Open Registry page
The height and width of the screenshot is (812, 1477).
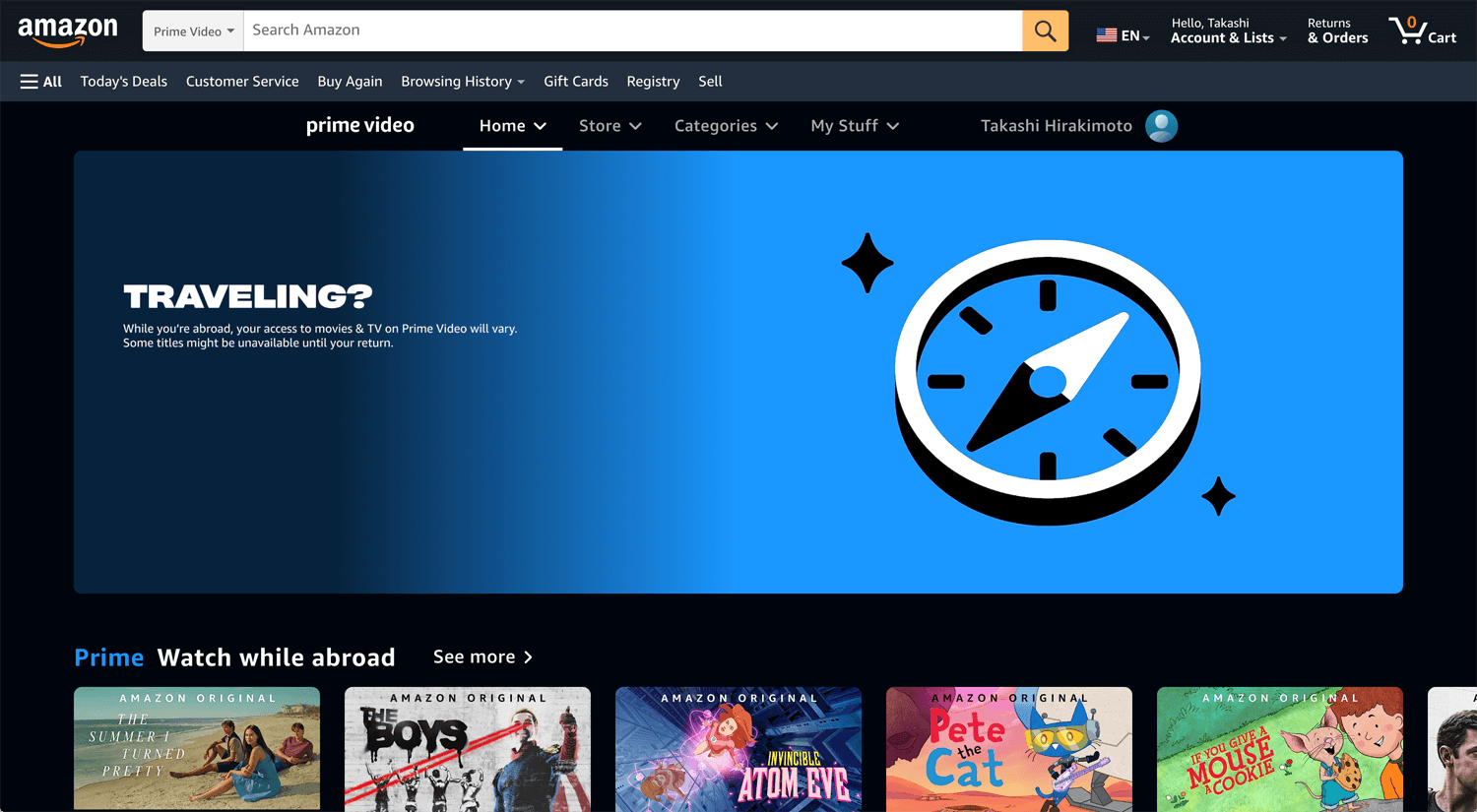pos(653,82)
